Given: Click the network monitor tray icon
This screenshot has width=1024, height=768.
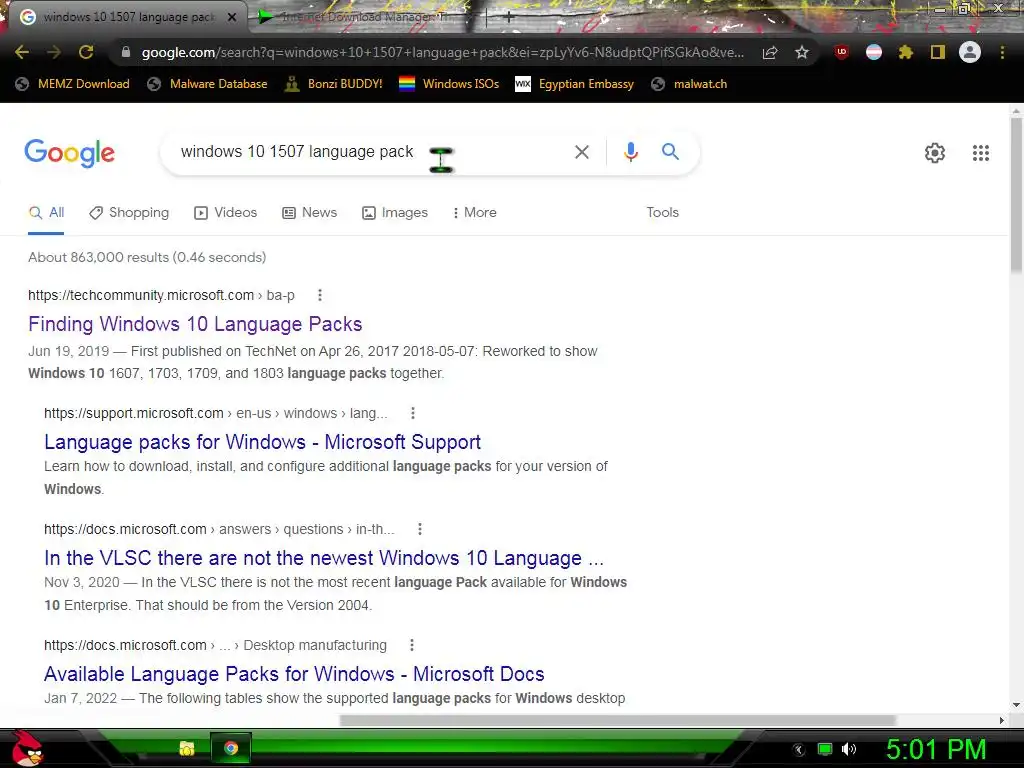Looking at the screenshot, I should click(x=825, y=749).
